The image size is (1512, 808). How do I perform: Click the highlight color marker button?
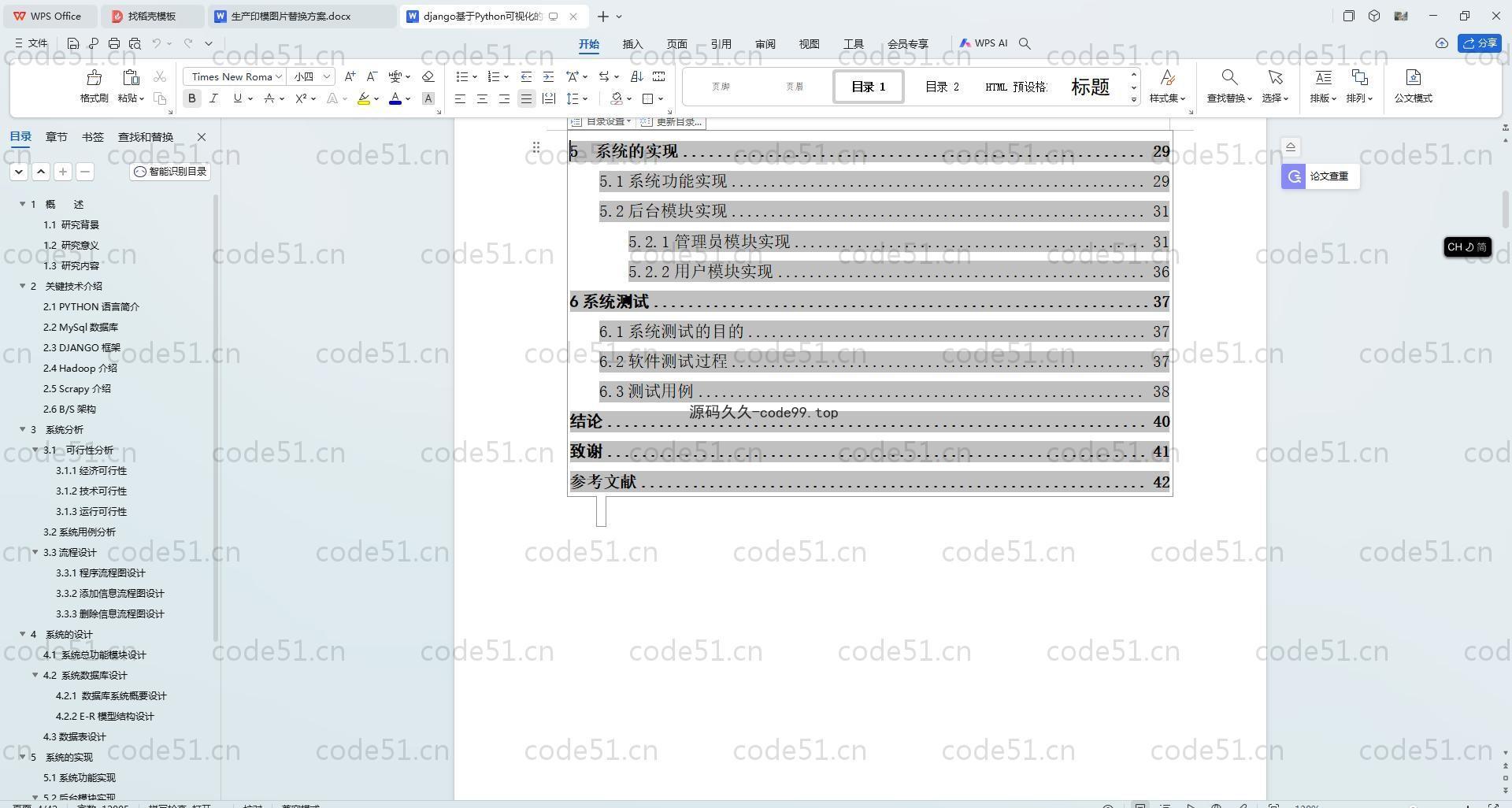363,98
